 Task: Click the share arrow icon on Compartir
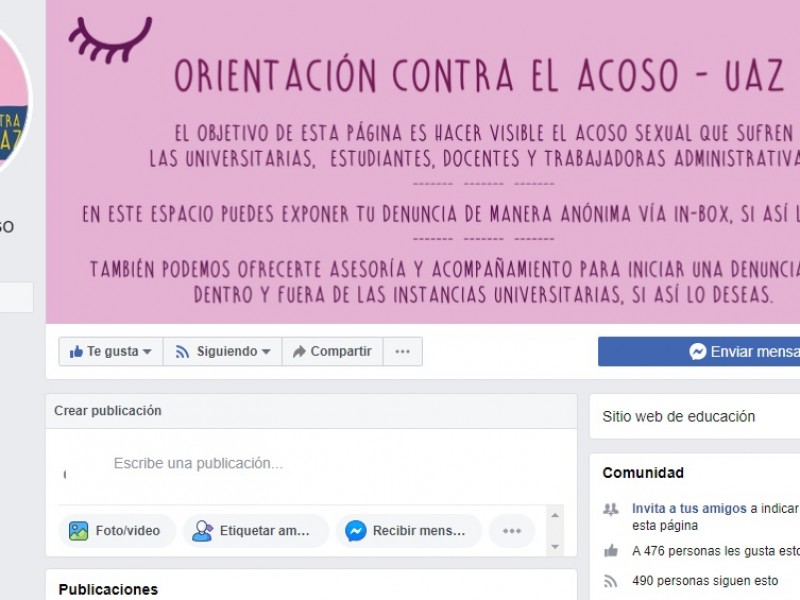click(299, 351)
